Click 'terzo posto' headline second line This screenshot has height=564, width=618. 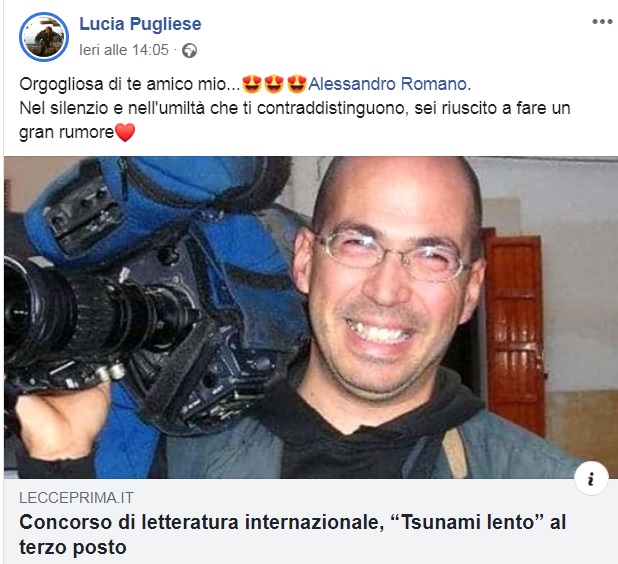point(73,547)
